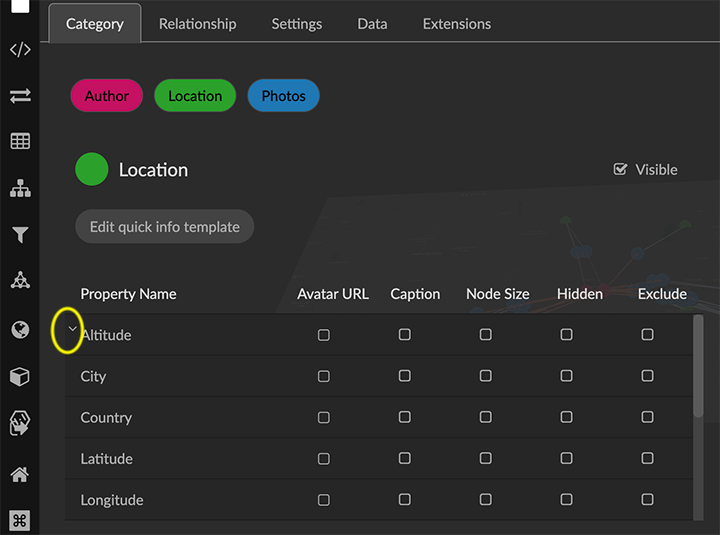Switch to the Relationship tab
Screen dimensions: 720x535
click(x=197, y=23)
